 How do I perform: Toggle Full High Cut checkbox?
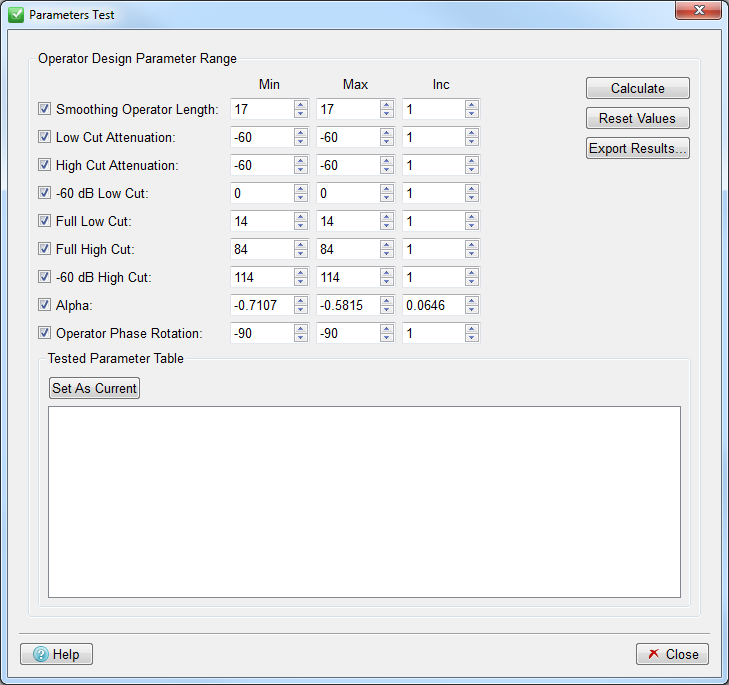click(44, 249)
